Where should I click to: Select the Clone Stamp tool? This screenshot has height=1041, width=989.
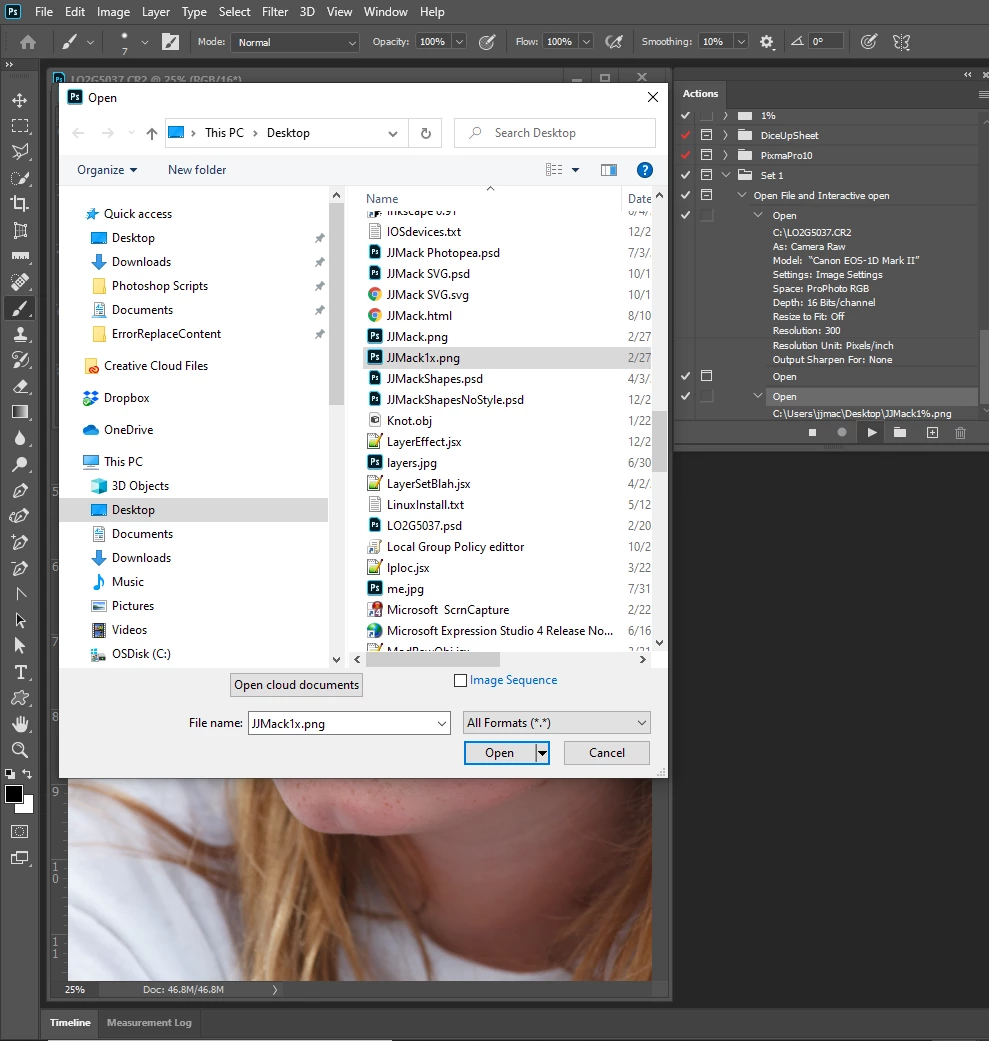tap(20, 334)
